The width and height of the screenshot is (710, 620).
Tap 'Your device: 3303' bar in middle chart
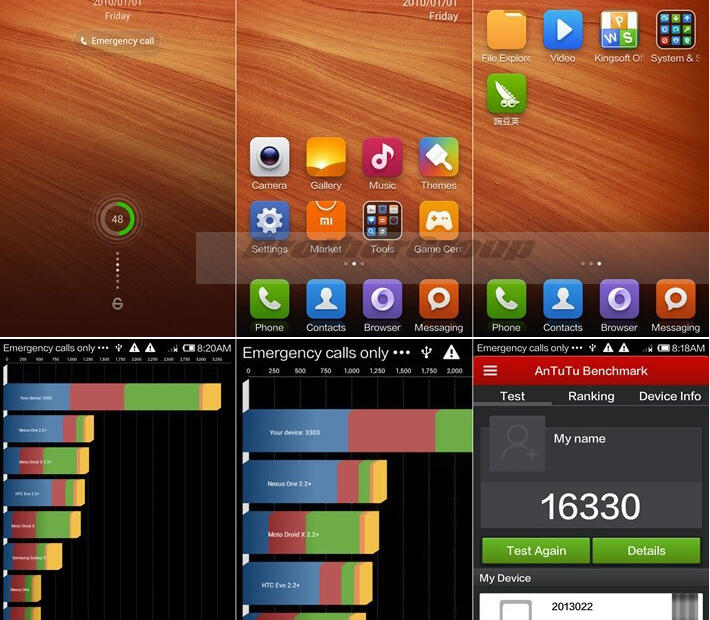coord(358,431)
